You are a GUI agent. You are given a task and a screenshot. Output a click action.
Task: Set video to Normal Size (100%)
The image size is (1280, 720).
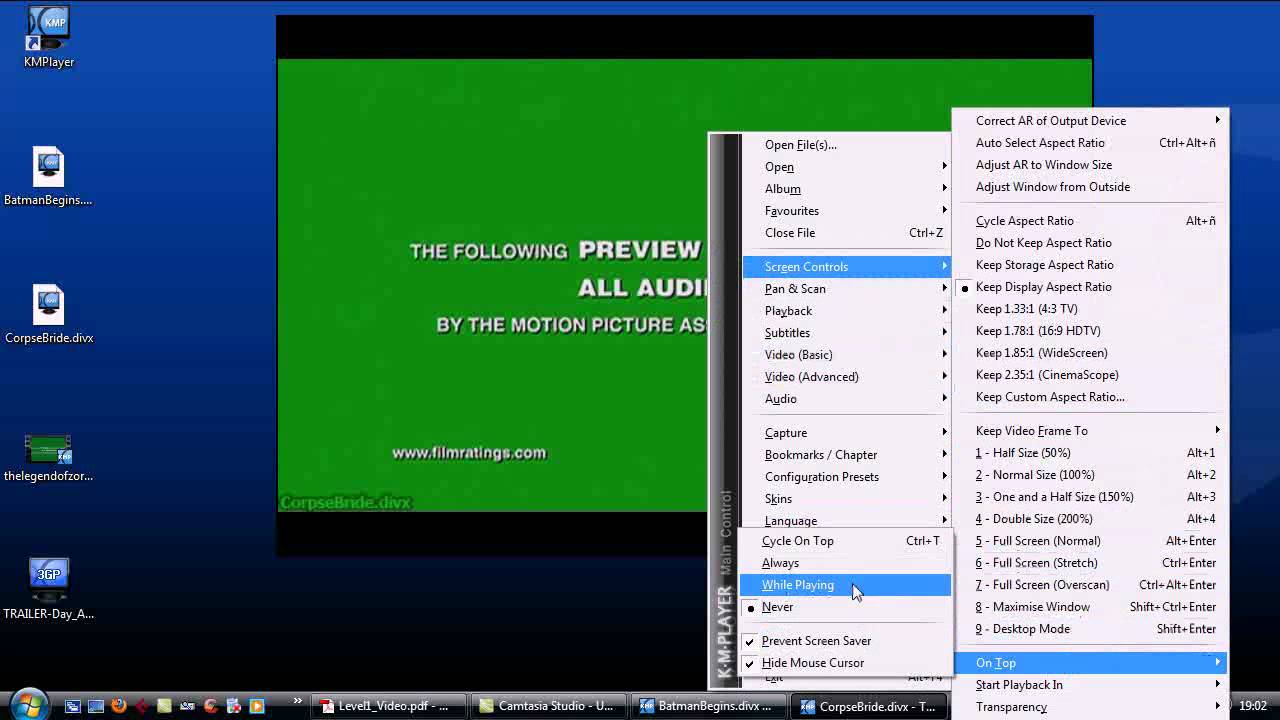[x=1090, y=475]
